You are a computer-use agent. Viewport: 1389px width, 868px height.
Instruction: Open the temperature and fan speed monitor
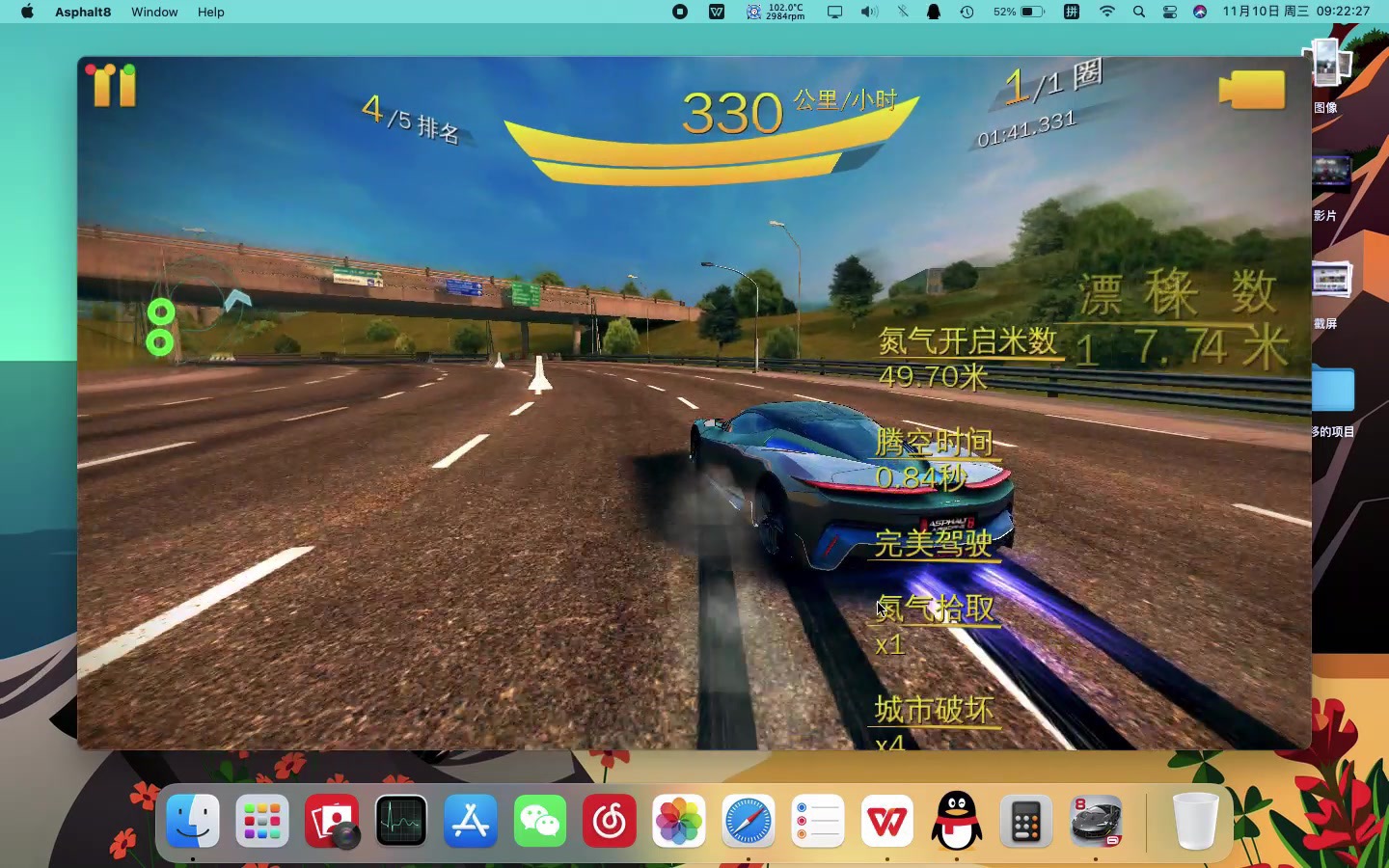tap(776, 12)
